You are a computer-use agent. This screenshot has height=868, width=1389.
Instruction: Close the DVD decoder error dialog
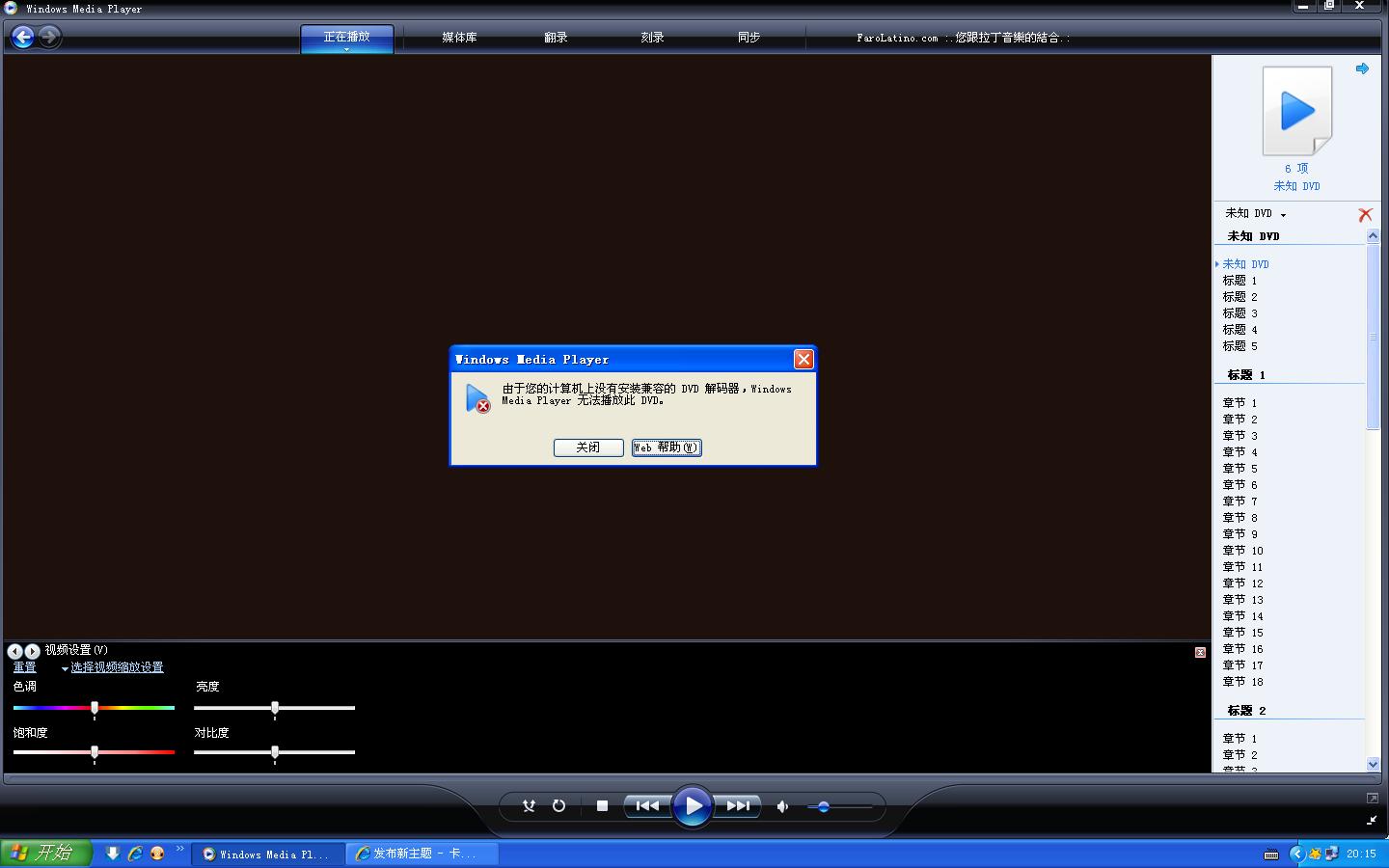coord(803,359)
